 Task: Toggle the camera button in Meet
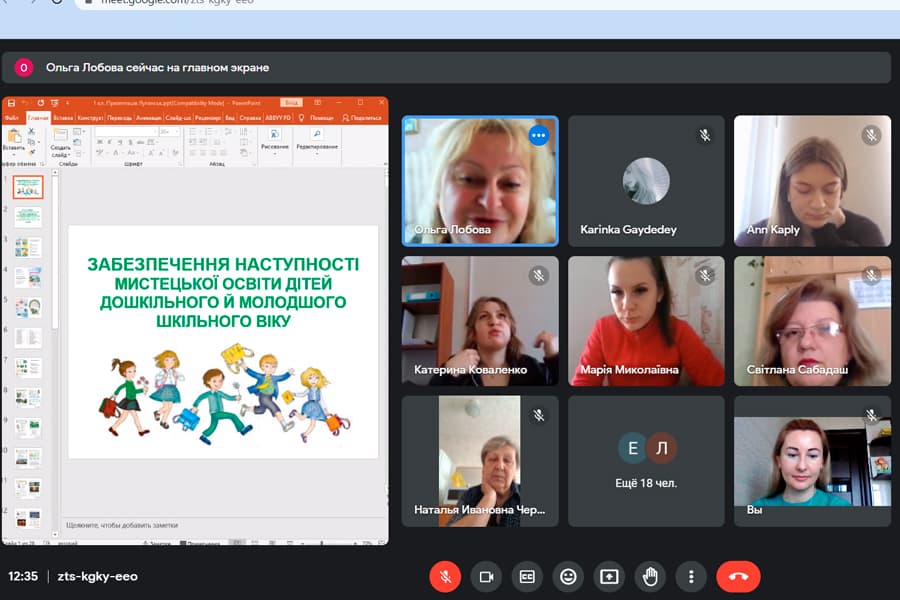pos(486,576)
